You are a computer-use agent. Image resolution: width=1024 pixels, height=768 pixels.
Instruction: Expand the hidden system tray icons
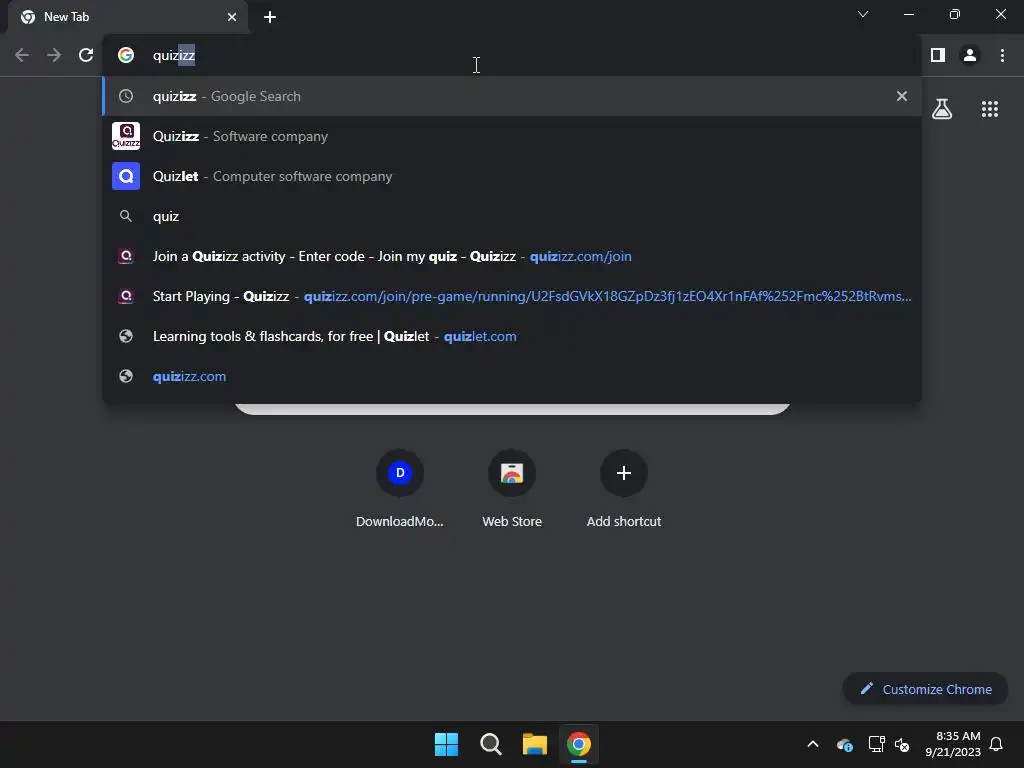point(813,744)
